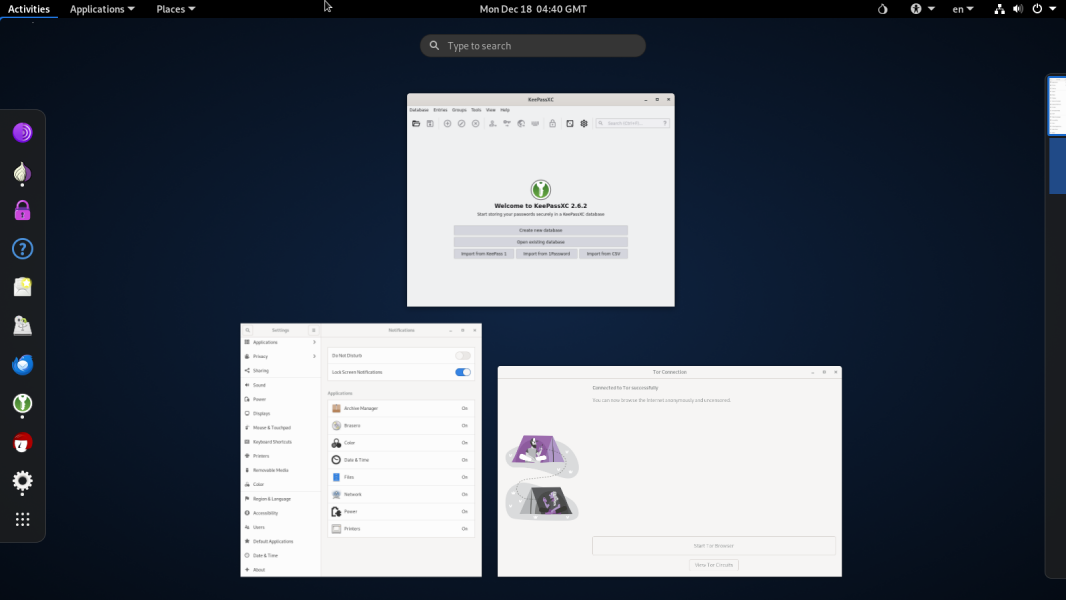Open the purple padlock Persistent Storage dock icon
Image resolution: width=1066 pixels, height=600 pixels.
tap(22, 211)
